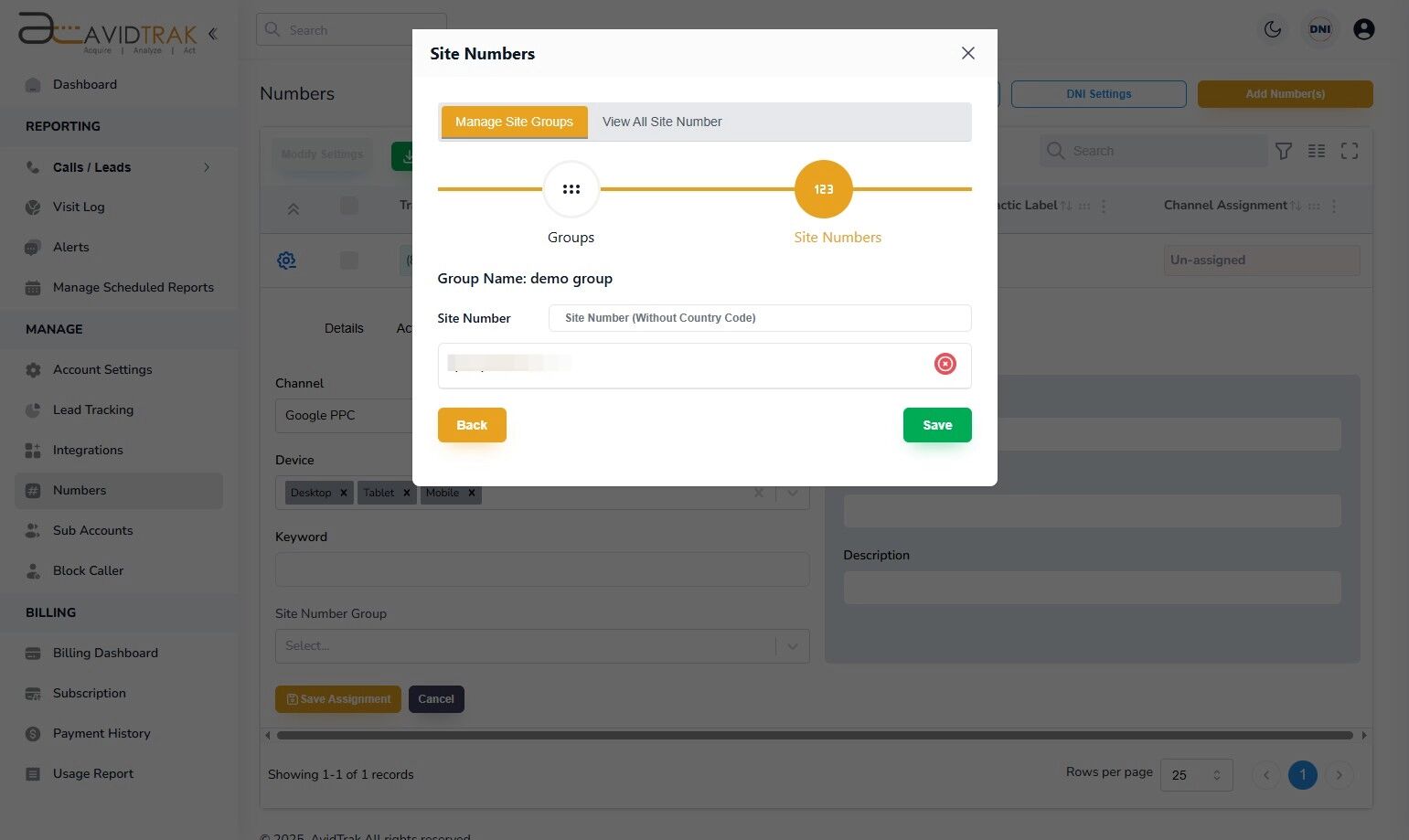This screenshot has height=840, width=1409.
Task: Click the gear icon on the number row
Action: [286, 260]
